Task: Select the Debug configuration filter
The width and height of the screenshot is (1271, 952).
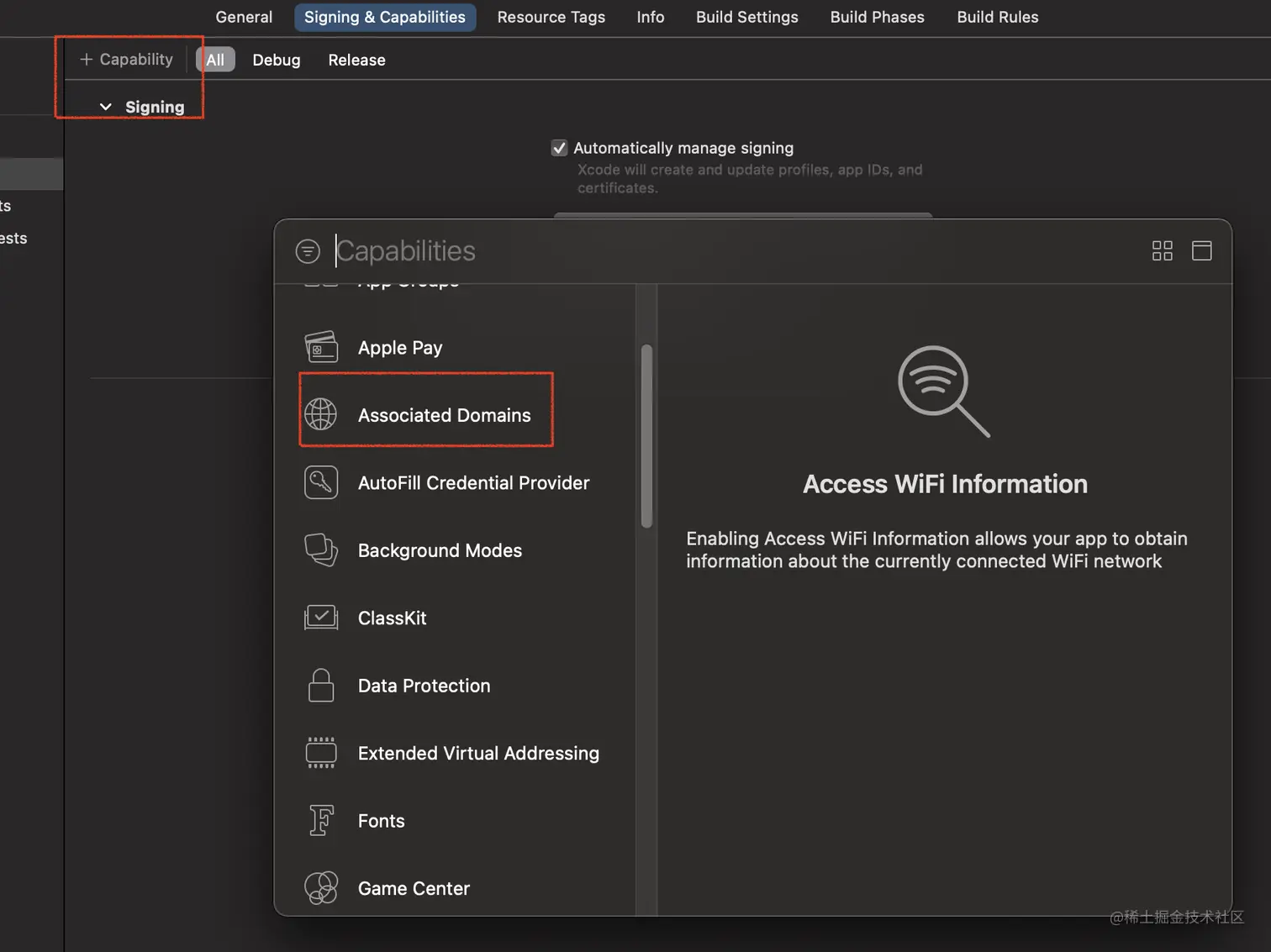Action: tap(277, 60)
